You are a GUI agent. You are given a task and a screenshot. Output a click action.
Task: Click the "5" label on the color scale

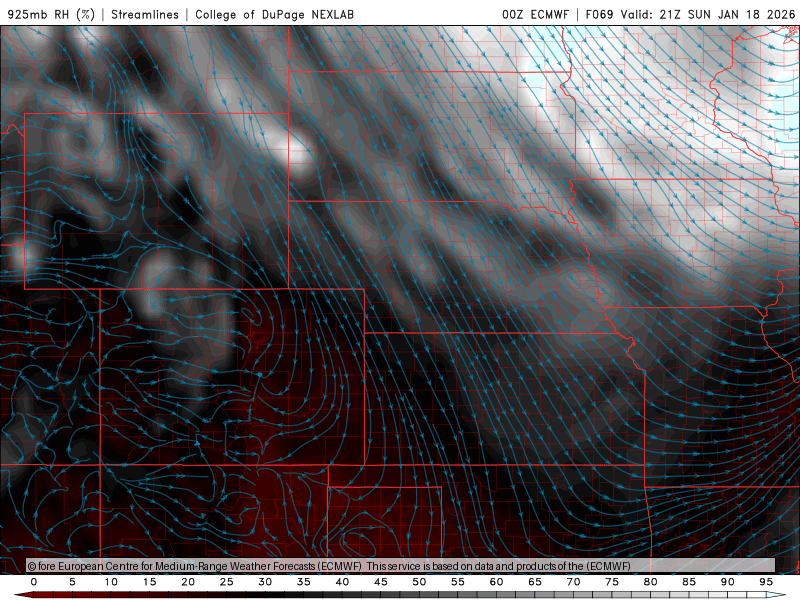[x=72, y=582]
